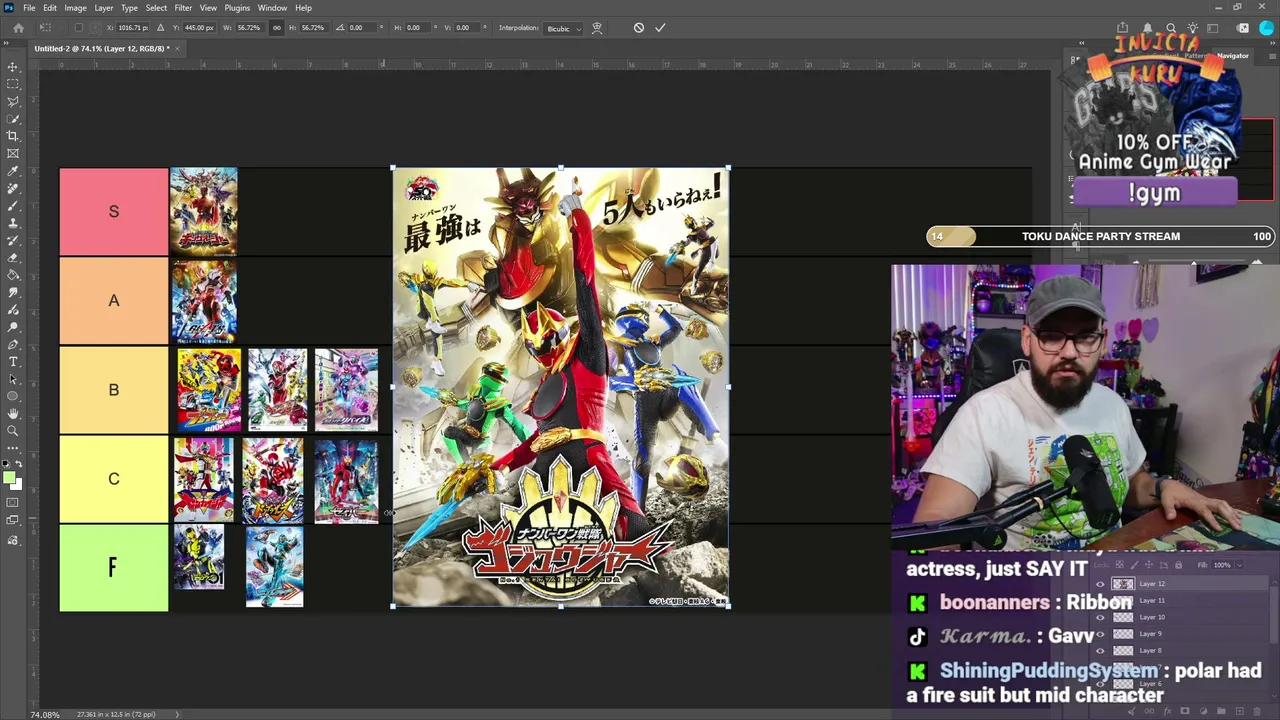This screenshot has height=720, width=1280.
Task: Open the Edit Toolbar three-dots menu
Action: click(13, 448)
